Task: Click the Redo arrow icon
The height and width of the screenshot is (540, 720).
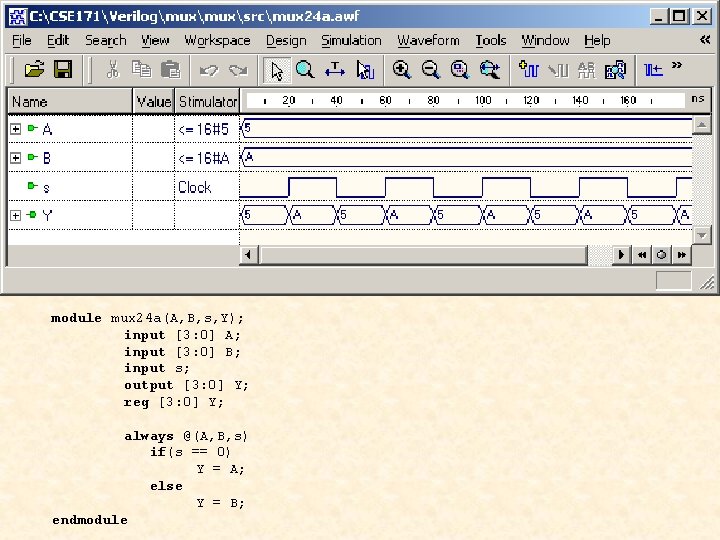Action: (238, 70)
